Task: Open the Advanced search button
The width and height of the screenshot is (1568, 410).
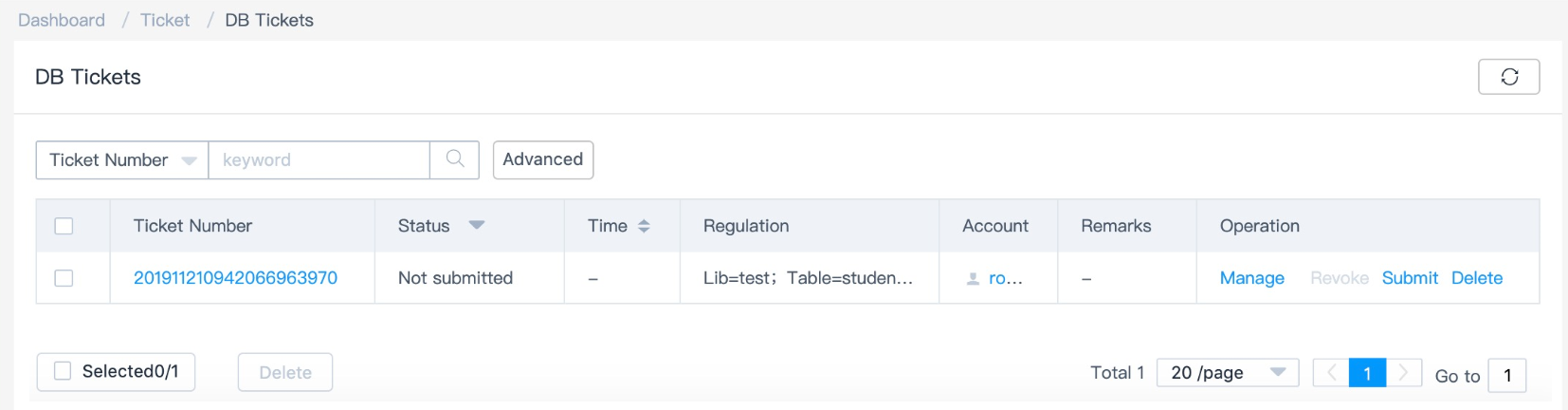Action: click(x=543, y=159)
